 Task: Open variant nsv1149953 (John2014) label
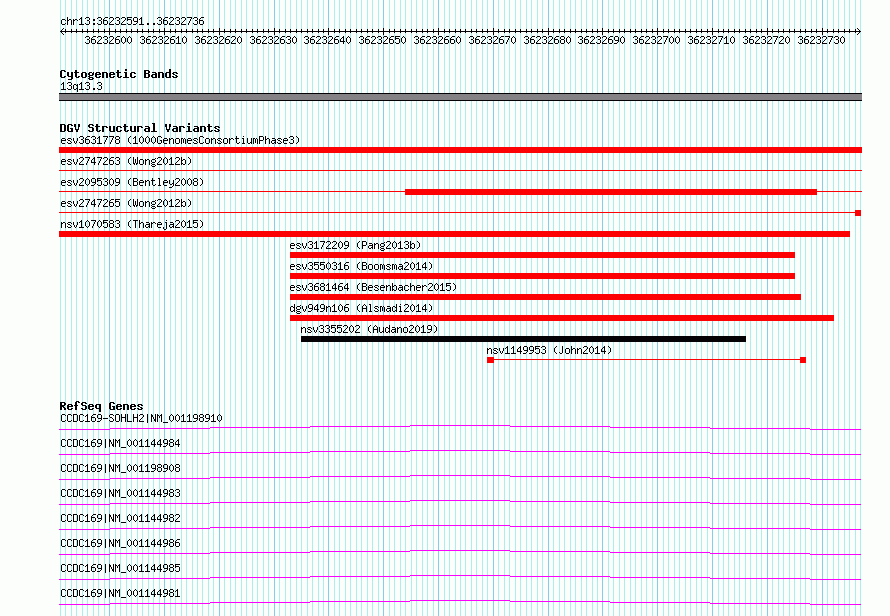point(549,350)
